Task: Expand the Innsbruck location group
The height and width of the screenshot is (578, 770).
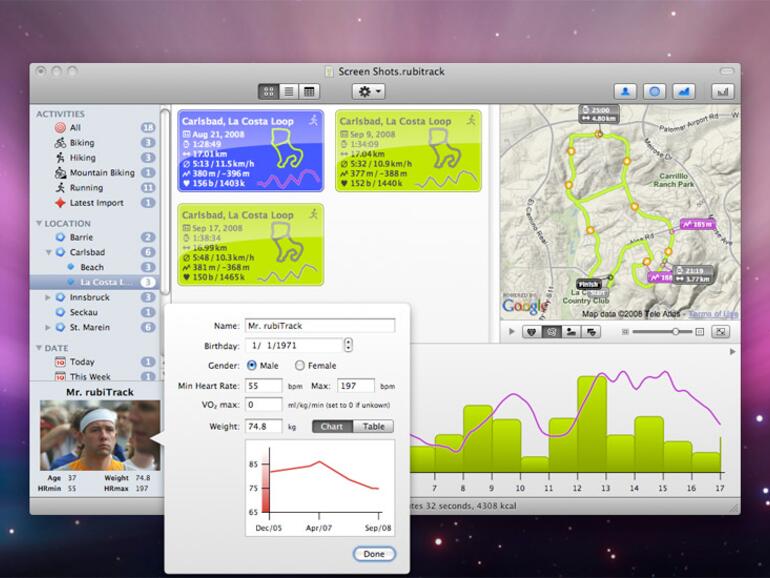Action: point(48,298)
